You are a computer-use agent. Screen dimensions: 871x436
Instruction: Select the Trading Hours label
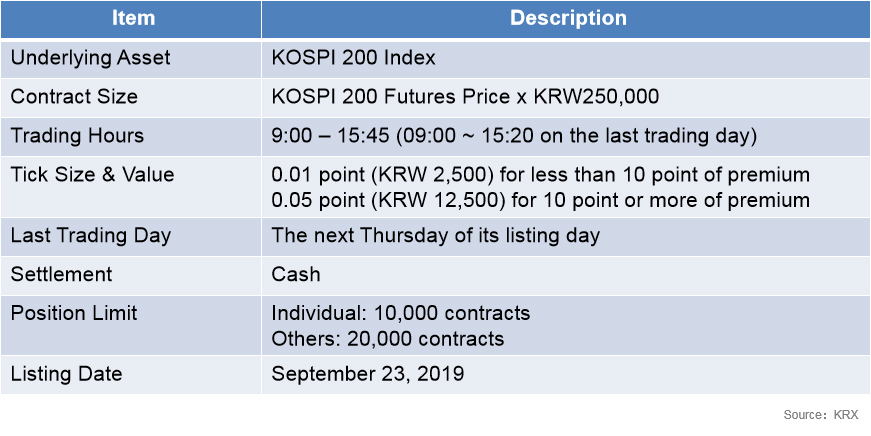[77, 136]
